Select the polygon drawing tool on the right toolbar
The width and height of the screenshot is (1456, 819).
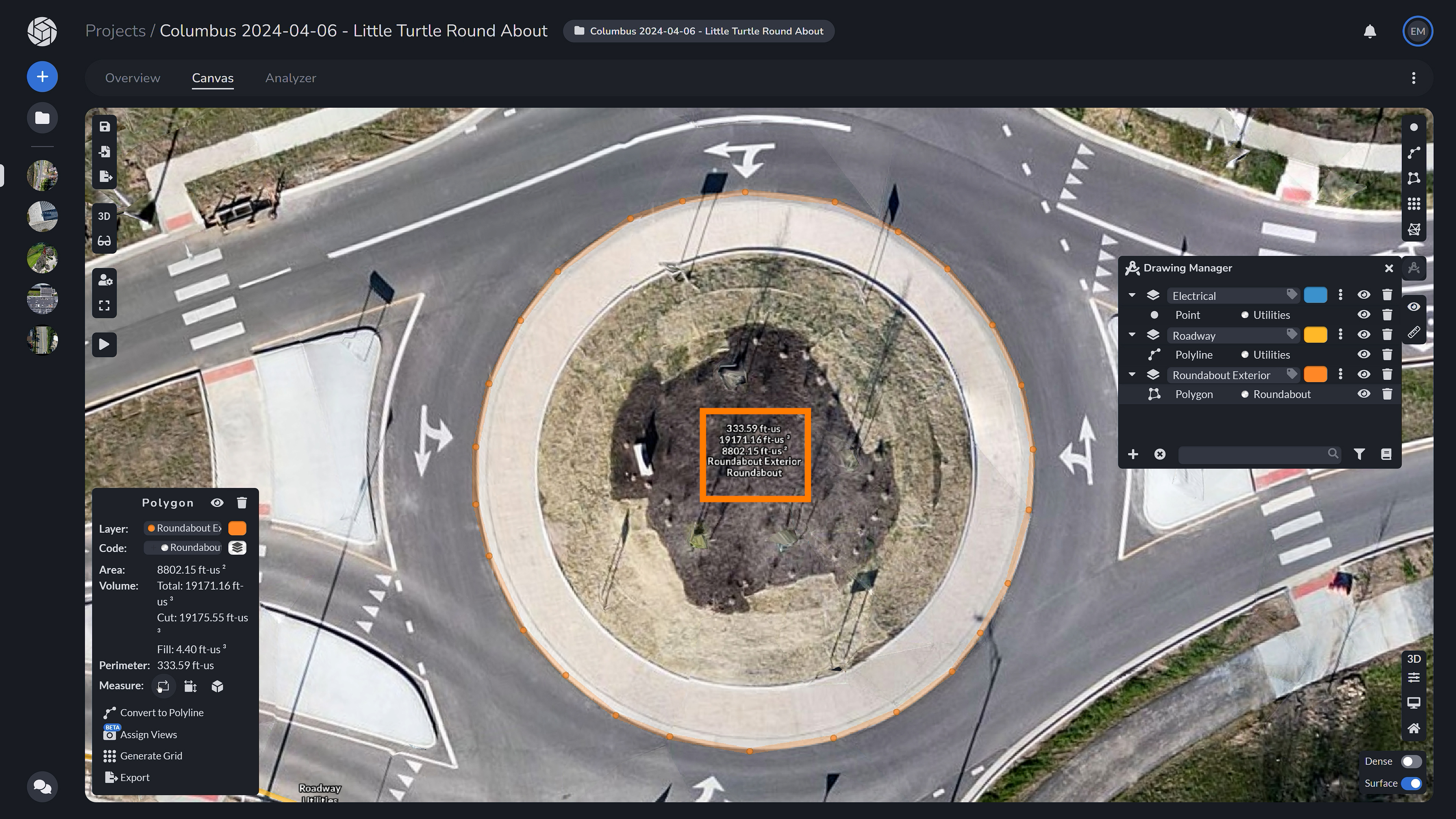pos(1414,178)
